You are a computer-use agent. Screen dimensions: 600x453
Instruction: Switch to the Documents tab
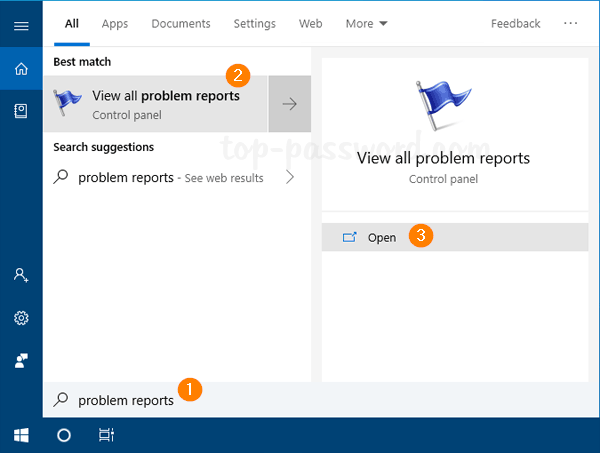point(182,23)
